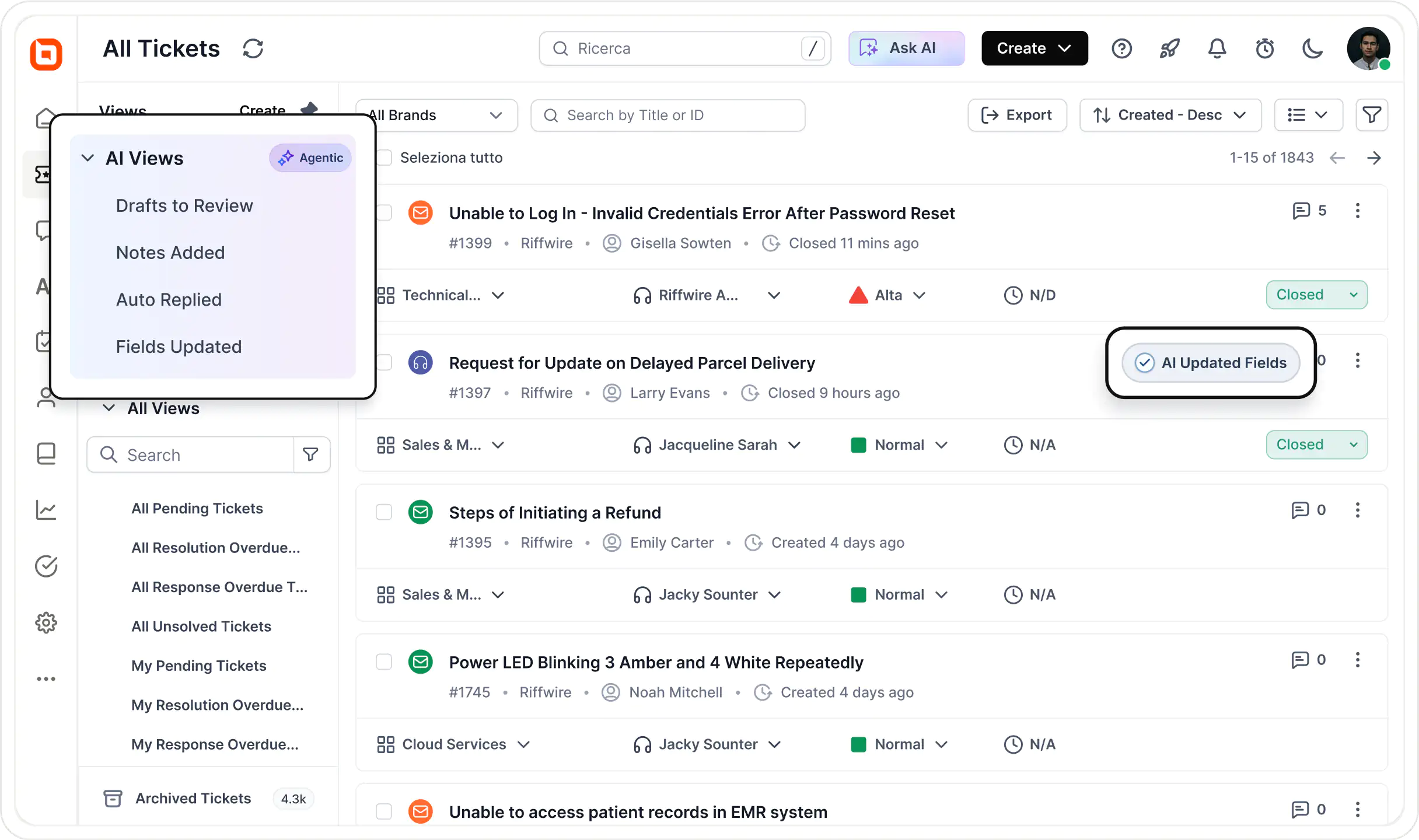Click the rocket icon in header

coord(1169,48)
